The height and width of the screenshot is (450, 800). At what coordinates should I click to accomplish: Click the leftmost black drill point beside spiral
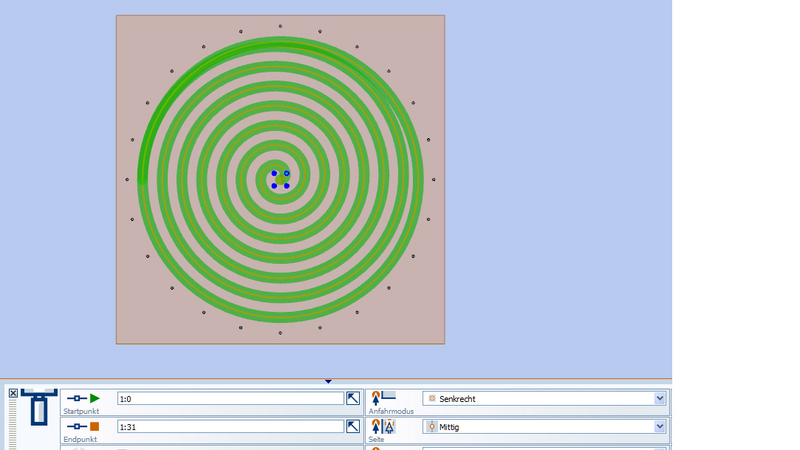point(127,180)
